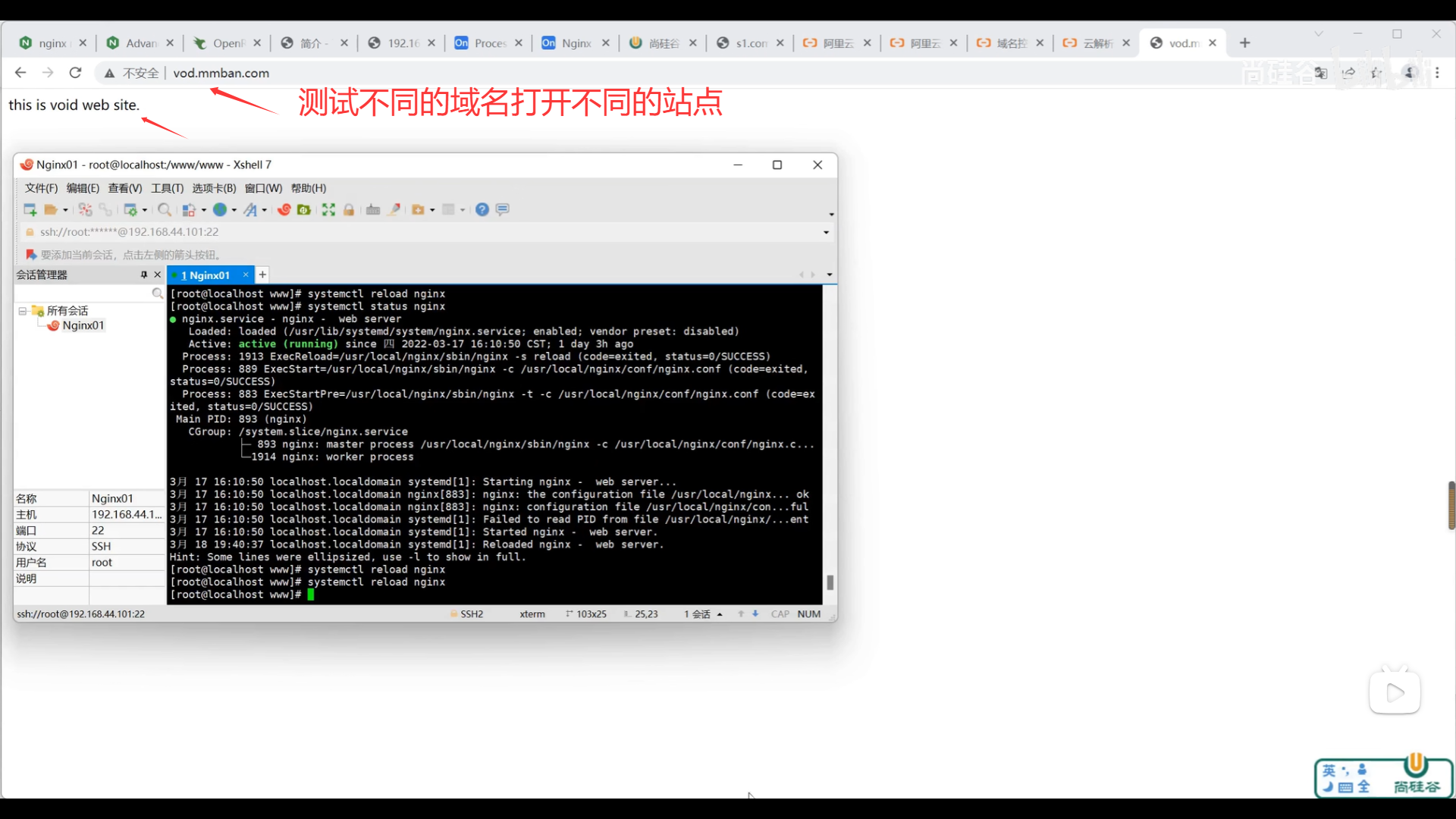The image size is (1456, 819).
Task: Click the speech bubble chat icon in toolbar
Action: pyautogui.click(x=502, y=209)
